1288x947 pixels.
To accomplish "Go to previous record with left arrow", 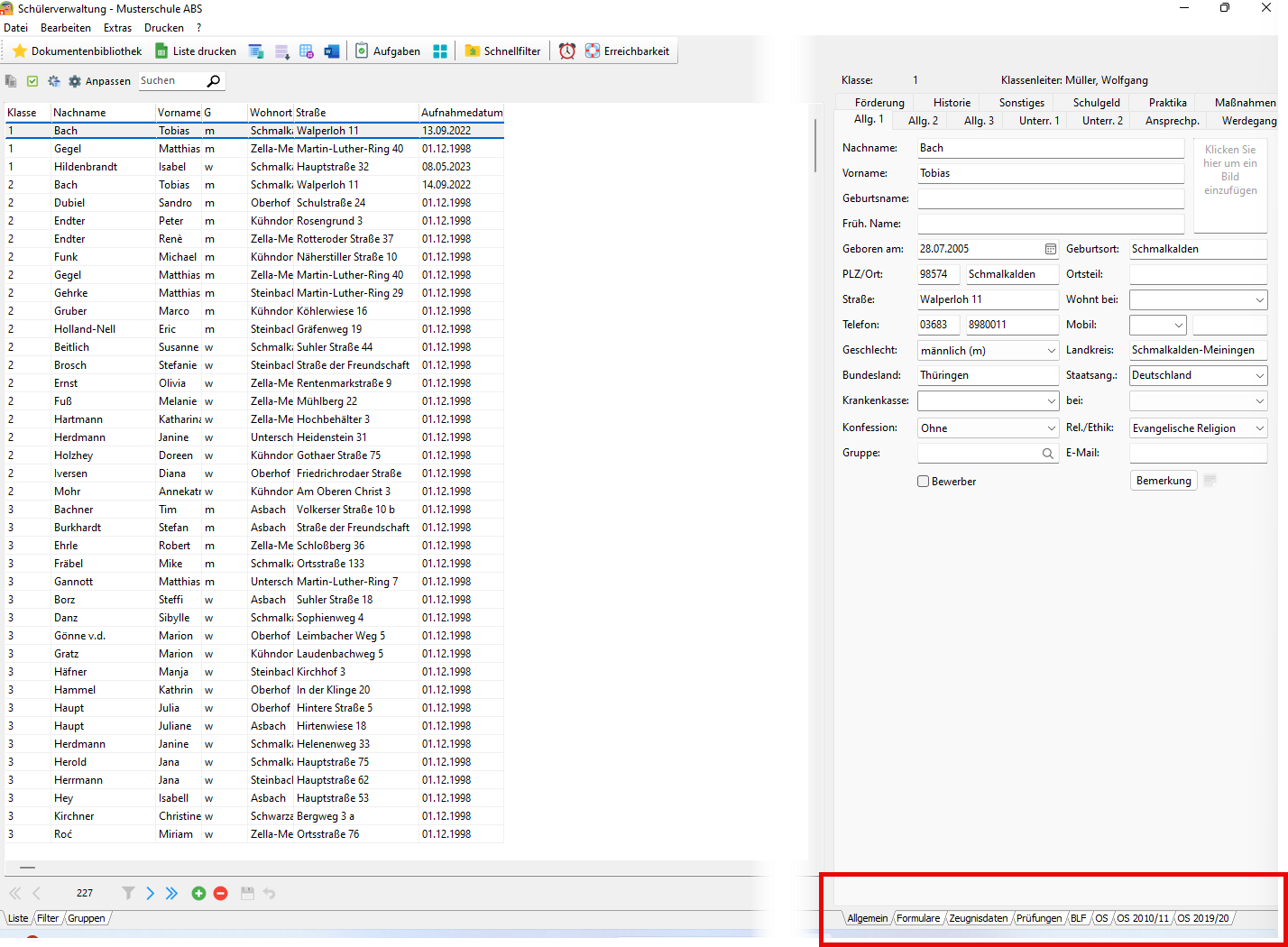I will 37,893.
